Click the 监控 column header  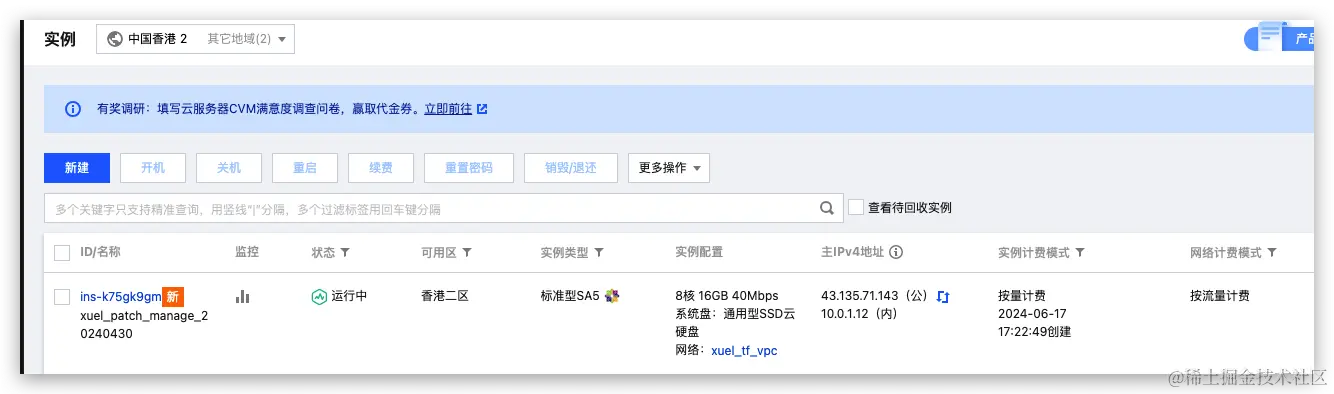[247, 253]
